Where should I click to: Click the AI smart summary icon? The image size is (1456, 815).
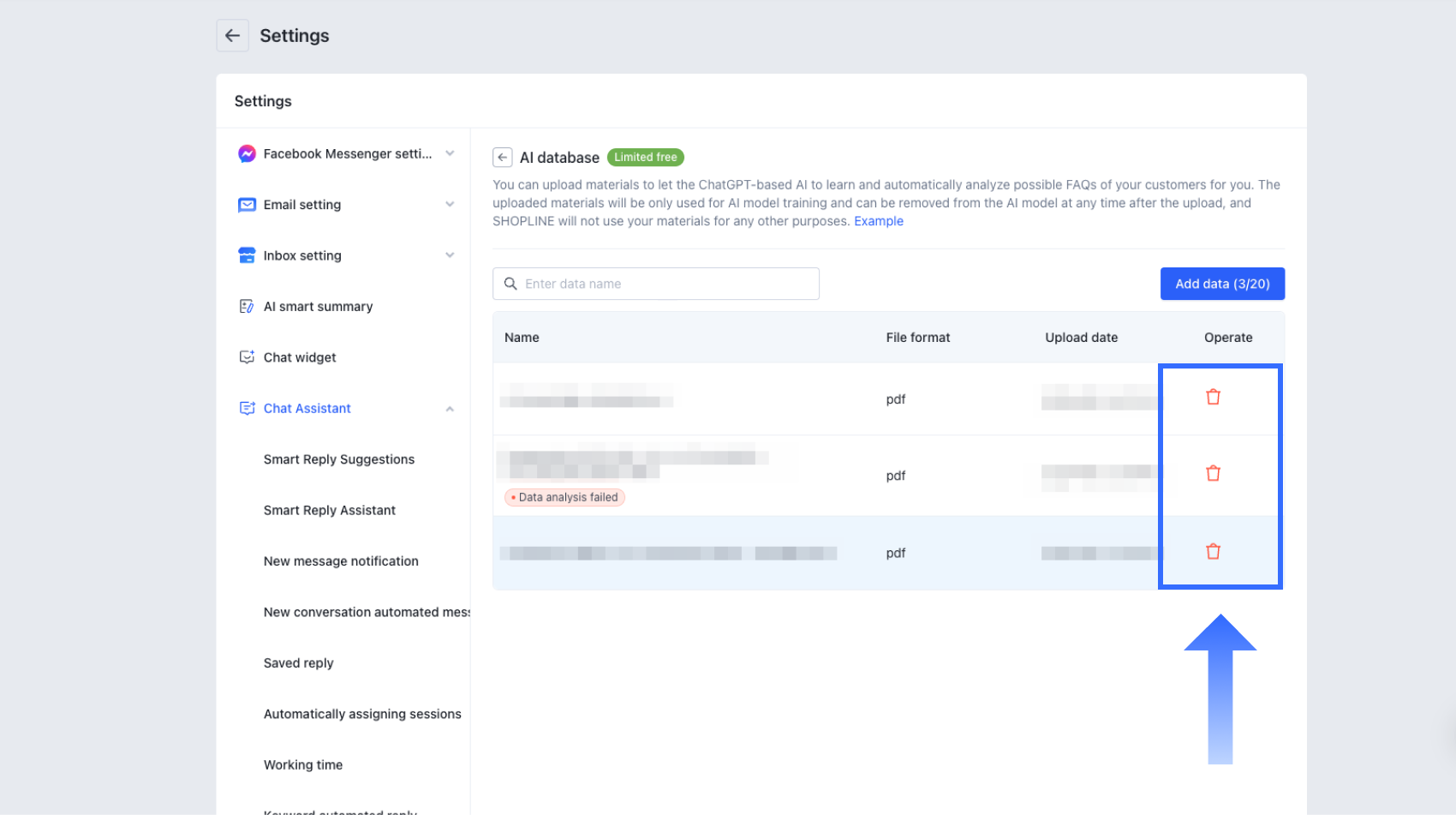[x=247, y=307]
